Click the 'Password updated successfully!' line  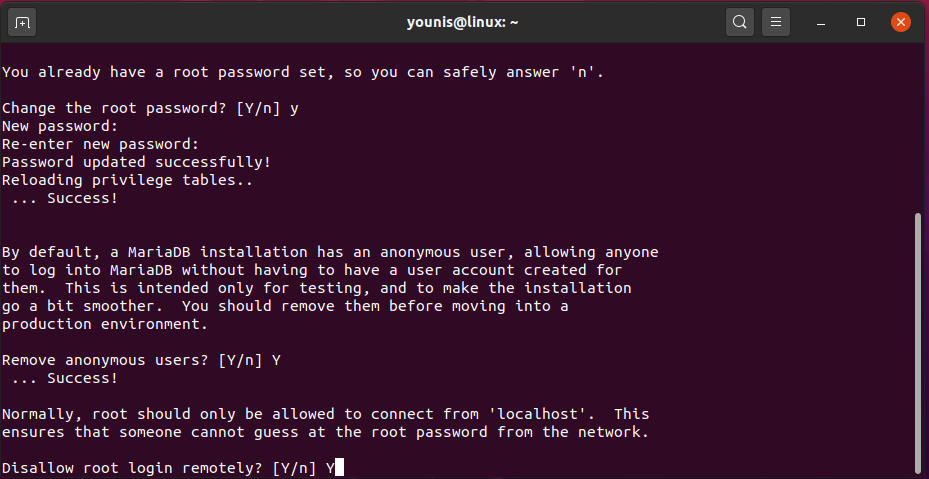tap(136, 162)
